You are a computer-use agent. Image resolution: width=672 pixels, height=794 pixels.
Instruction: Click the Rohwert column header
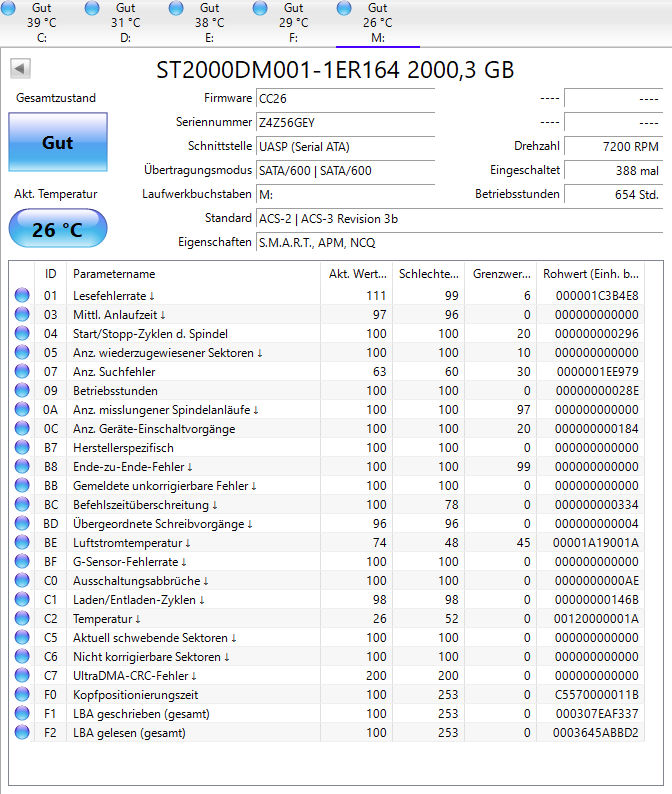590,274
